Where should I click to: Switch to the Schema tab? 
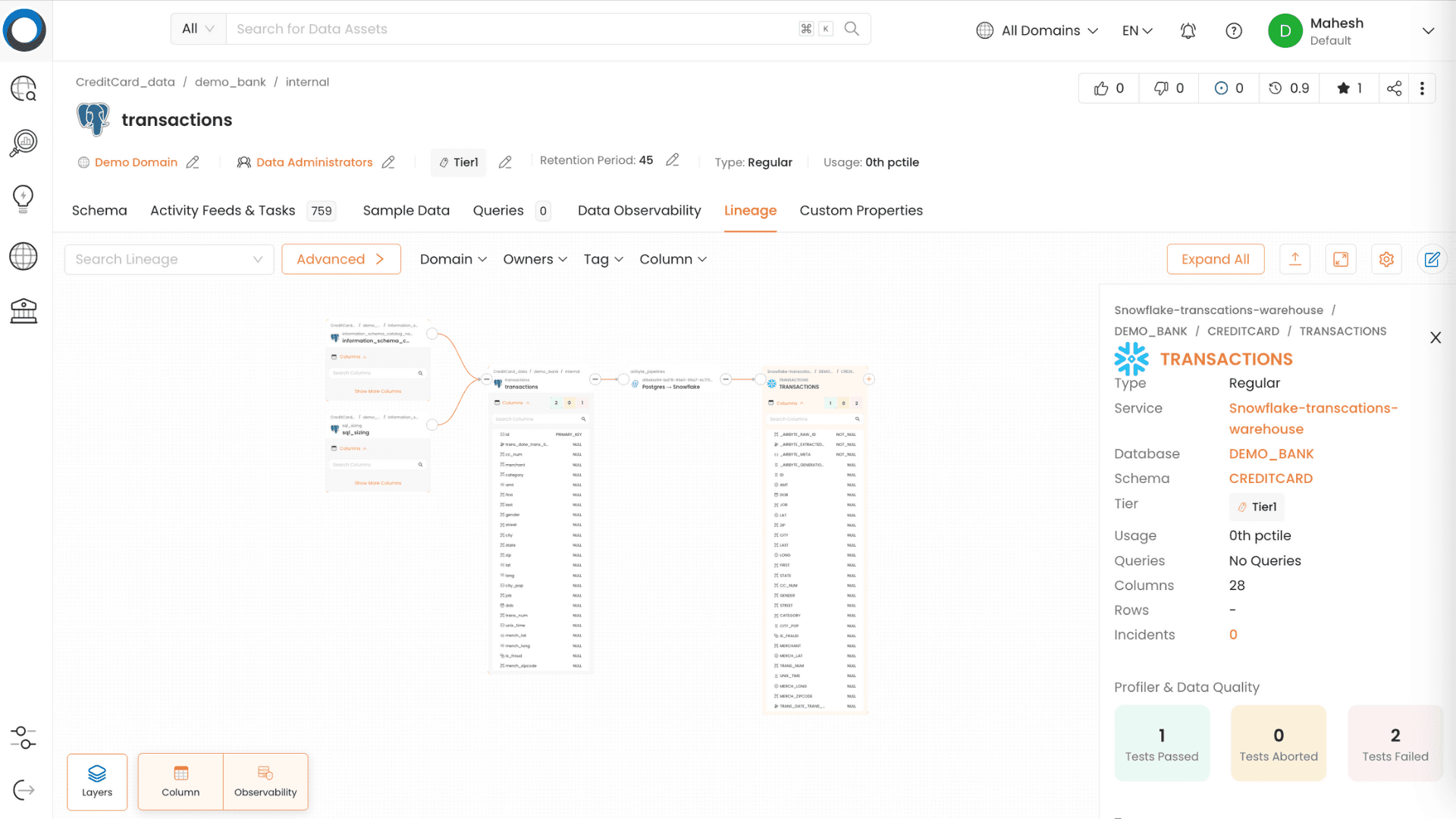(99, 211)
